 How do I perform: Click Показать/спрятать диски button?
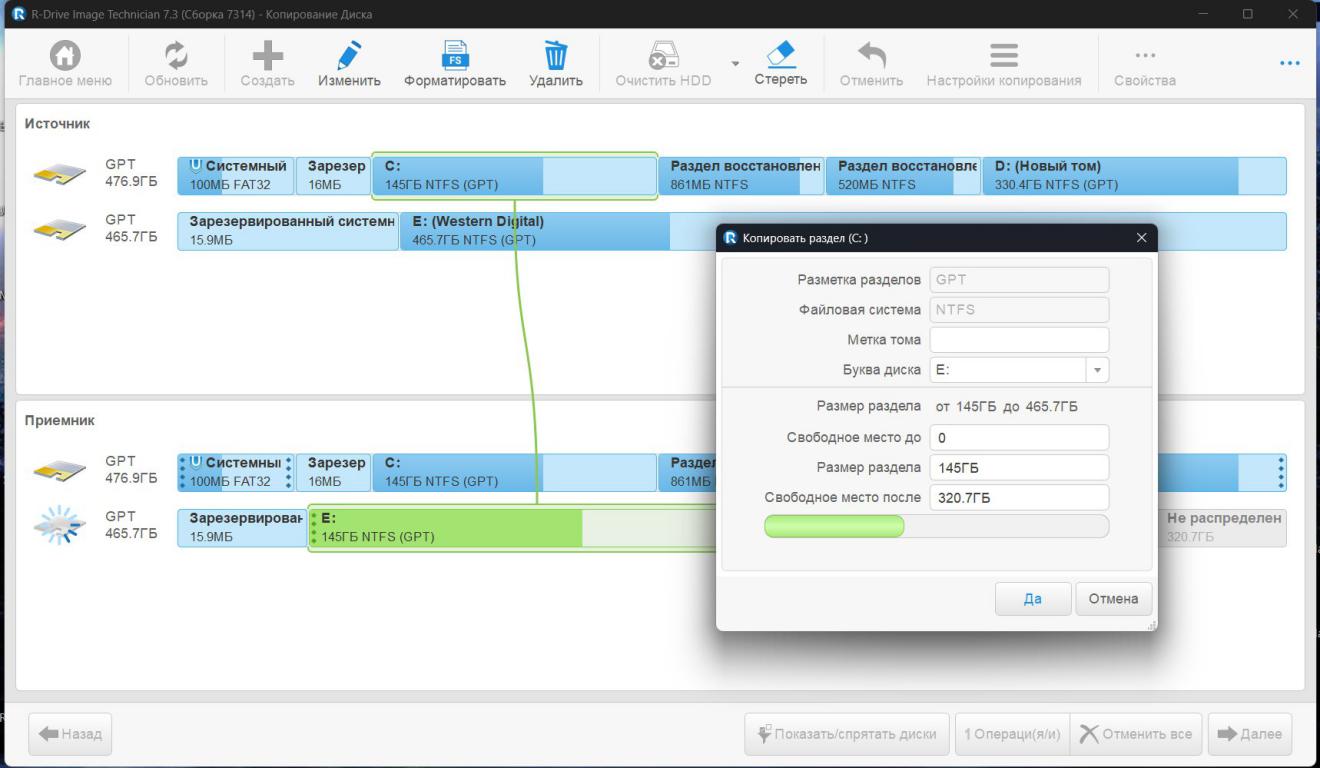pyautogui.click(x=848, y=734)
